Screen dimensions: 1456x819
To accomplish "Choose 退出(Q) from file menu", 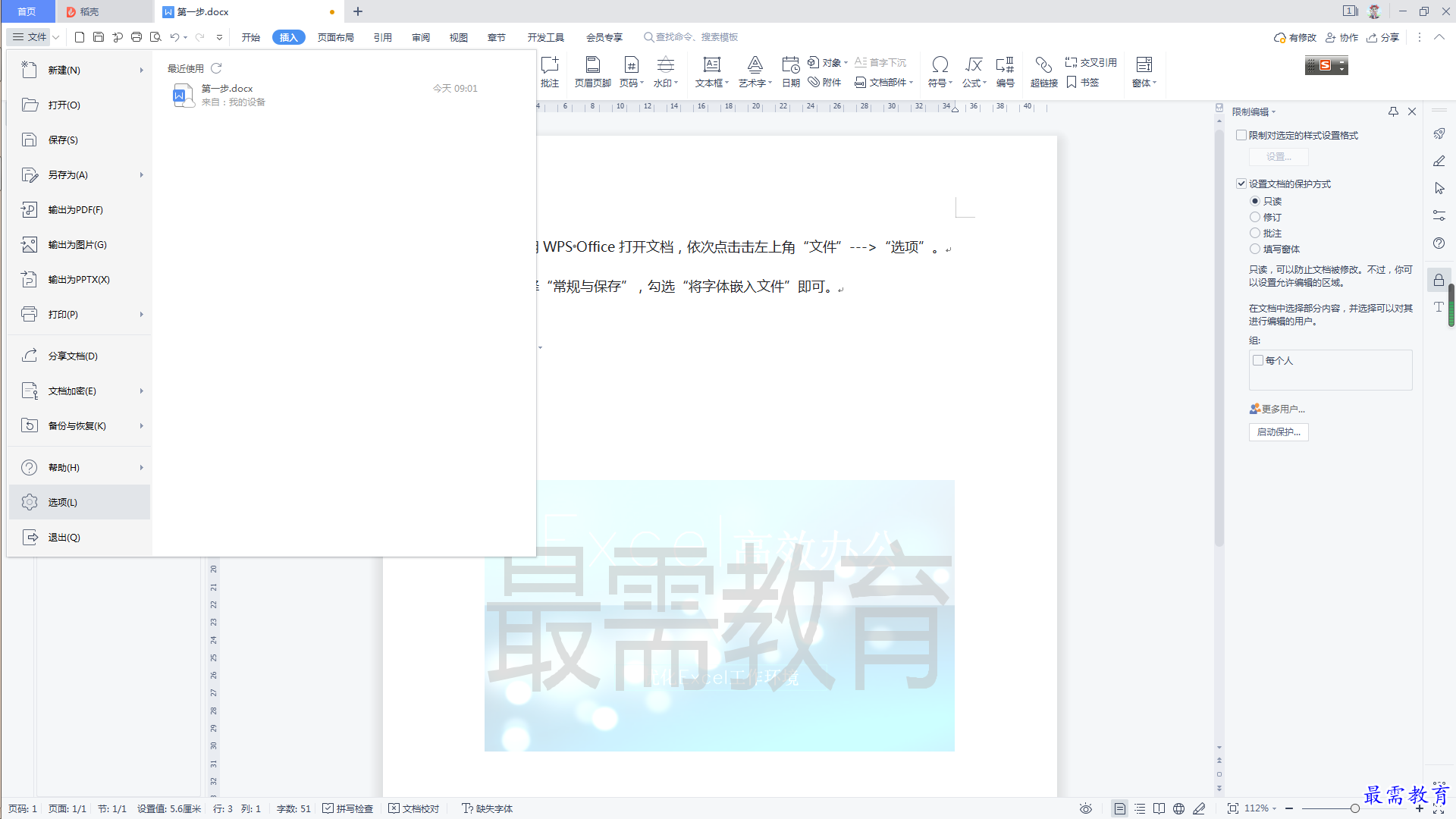I will click(80, 537).
